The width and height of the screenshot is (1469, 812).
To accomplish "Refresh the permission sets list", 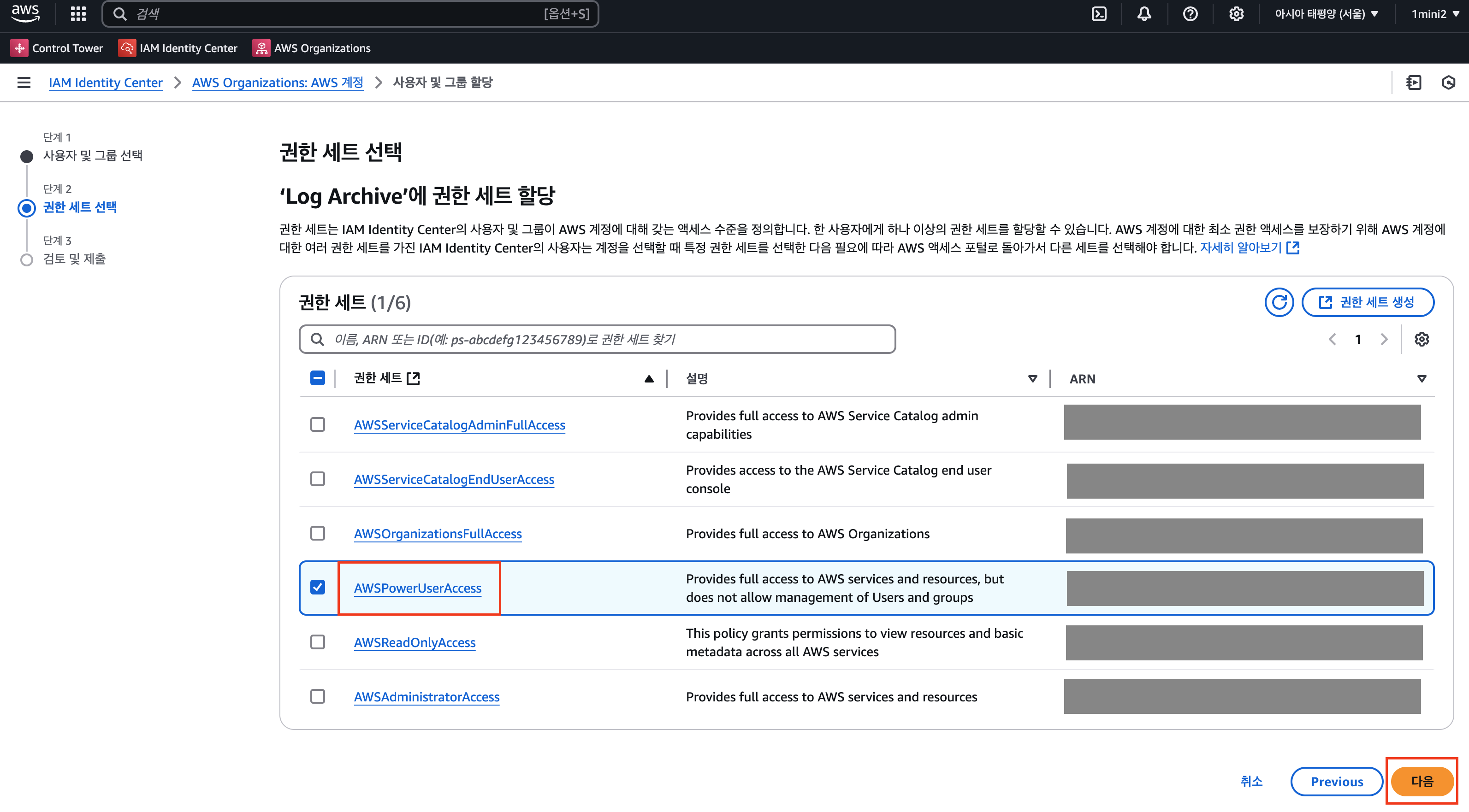I will point(1279,302).
